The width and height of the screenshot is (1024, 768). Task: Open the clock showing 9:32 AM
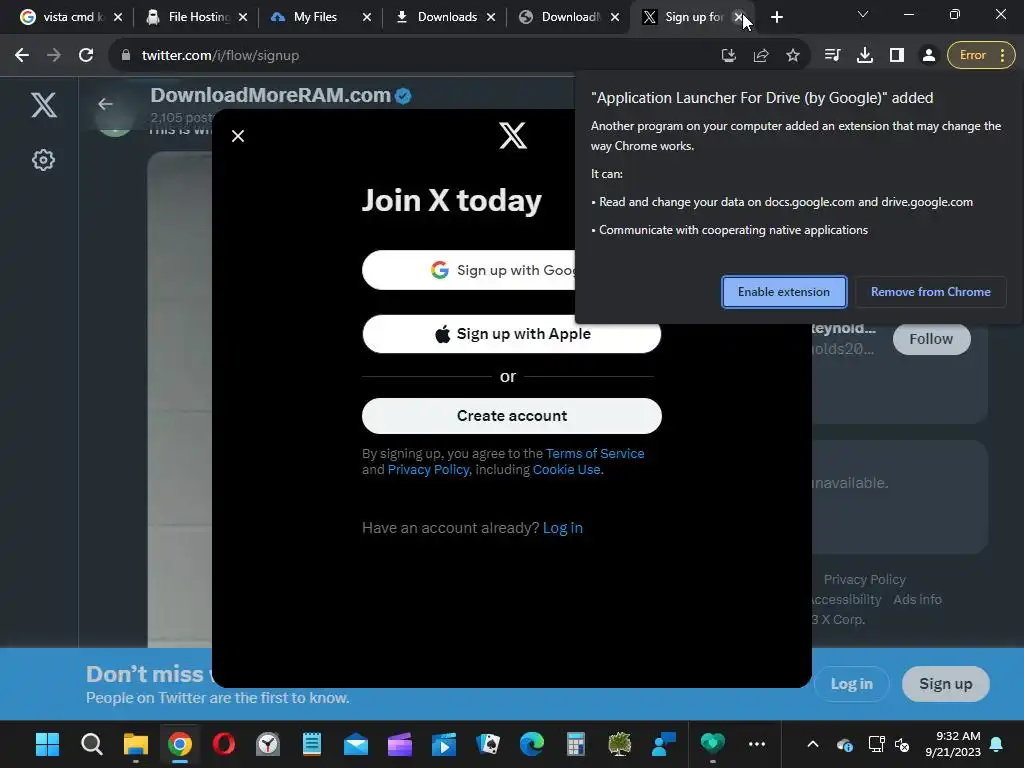pyautogui.click(x=953, y=744)
